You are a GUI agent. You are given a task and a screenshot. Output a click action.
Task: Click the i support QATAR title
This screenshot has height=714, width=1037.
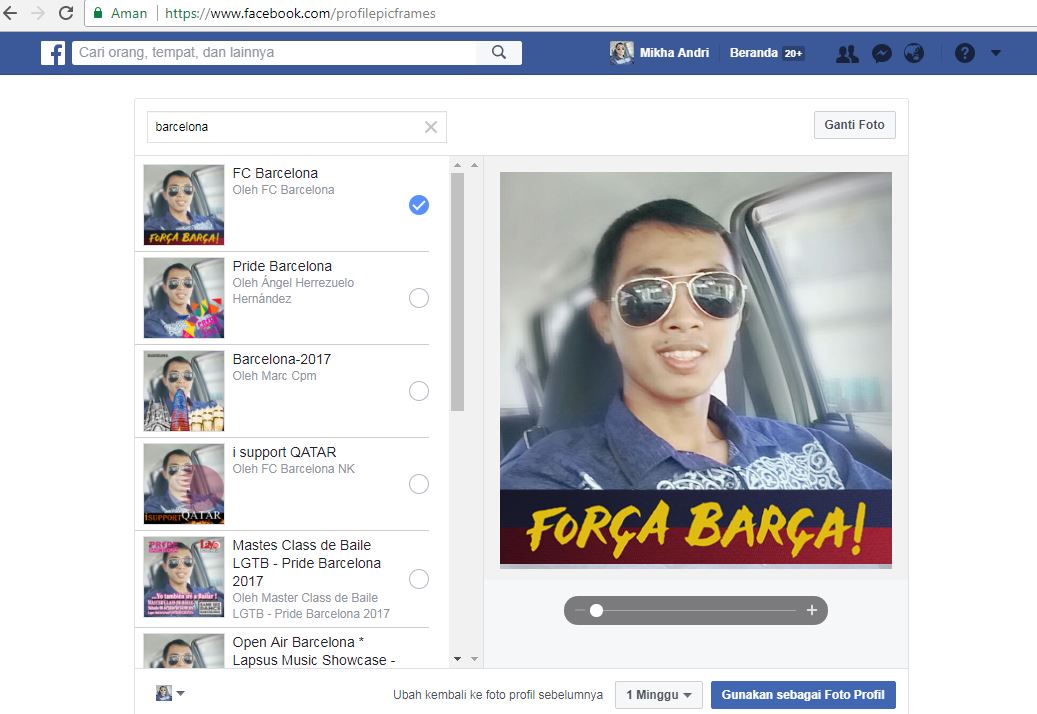284,452
